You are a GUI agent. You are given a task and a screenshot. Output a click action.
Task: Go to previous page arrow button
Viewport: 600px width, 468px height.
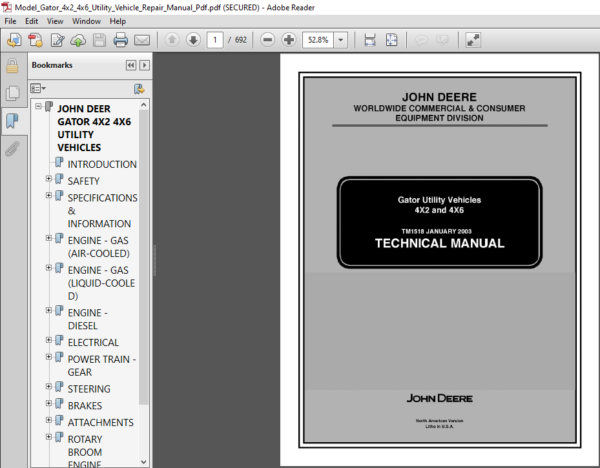(x=172, y=39)
